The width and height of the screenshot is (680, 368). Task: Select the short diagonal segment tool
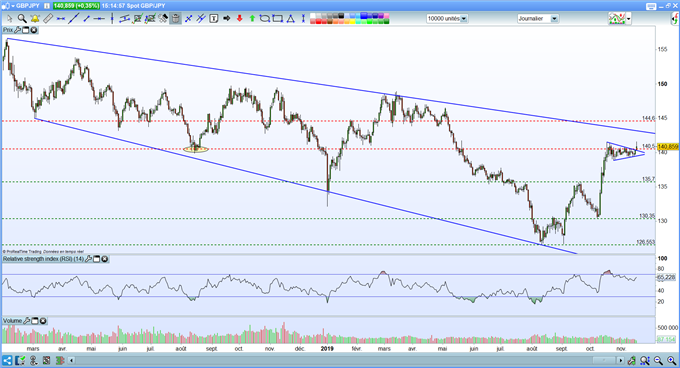tap(86, 19)
